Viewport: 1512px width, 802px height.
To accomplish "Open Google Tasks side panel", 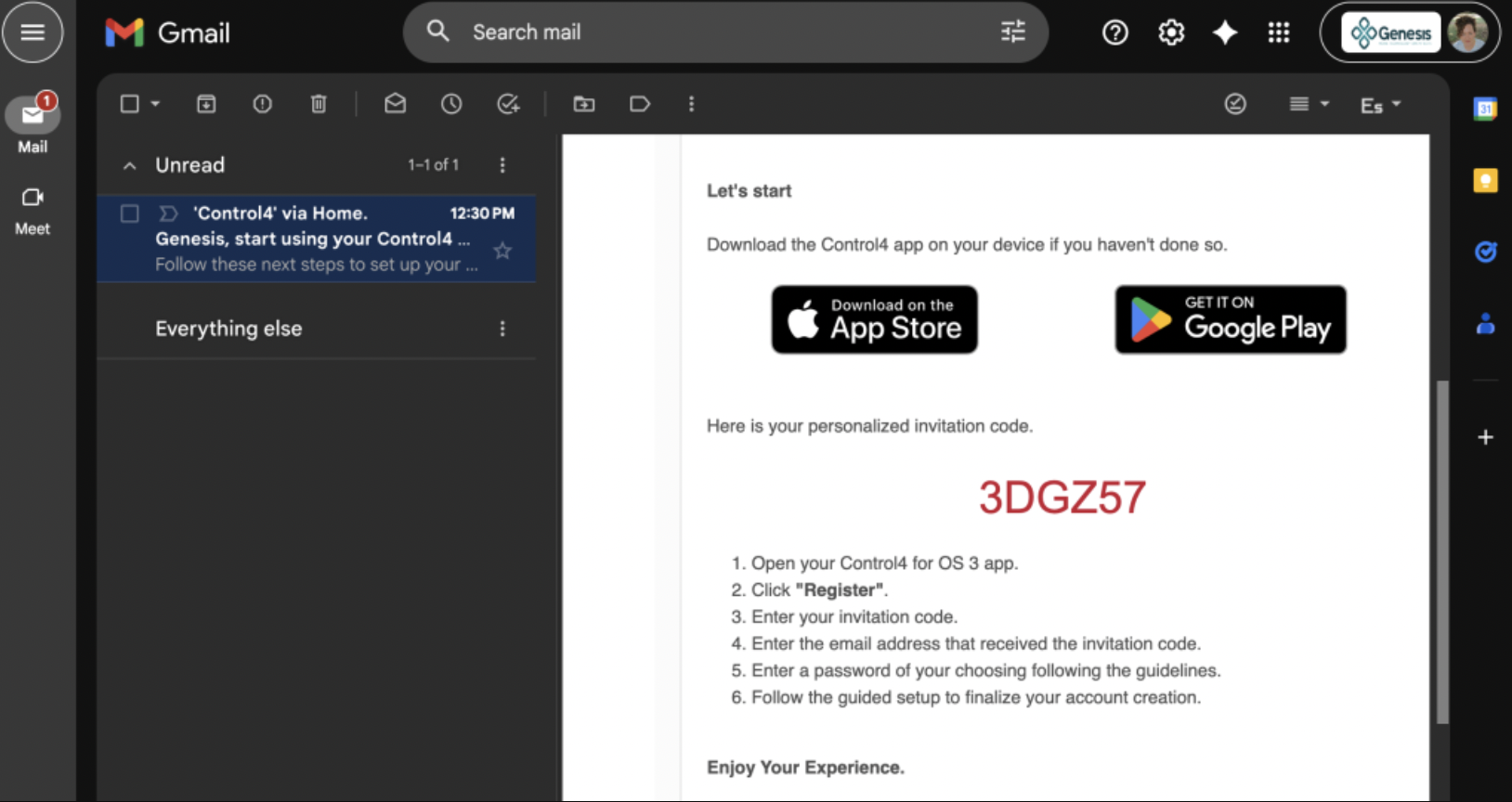I will coord(1485,252).
